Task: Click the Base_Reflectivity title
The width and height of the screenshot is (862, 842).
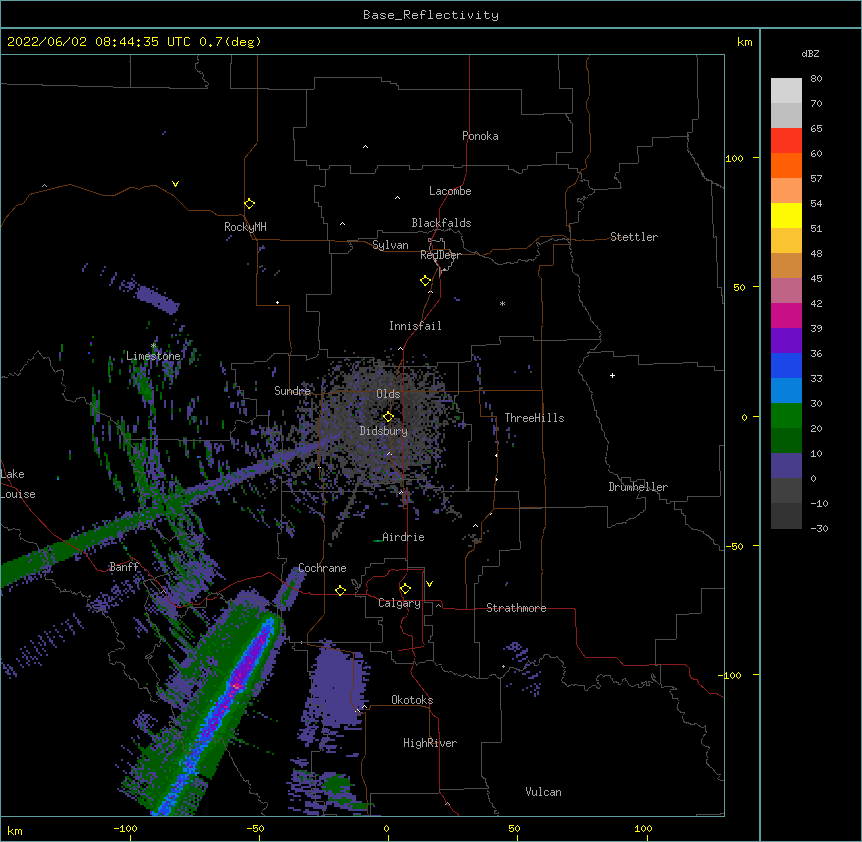Action: [431, 15]
